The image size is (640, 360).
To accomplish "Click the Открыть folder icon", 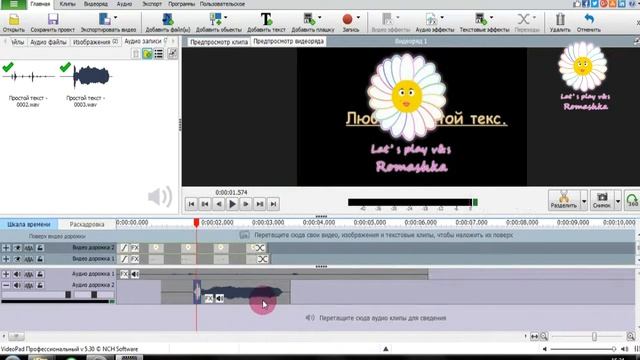I will (13, 19).
